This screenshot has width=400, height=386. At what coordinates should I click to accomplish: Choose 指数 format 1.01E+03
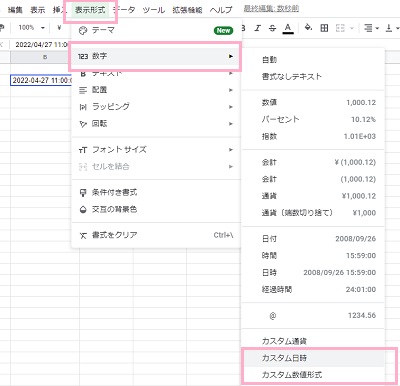313,136
